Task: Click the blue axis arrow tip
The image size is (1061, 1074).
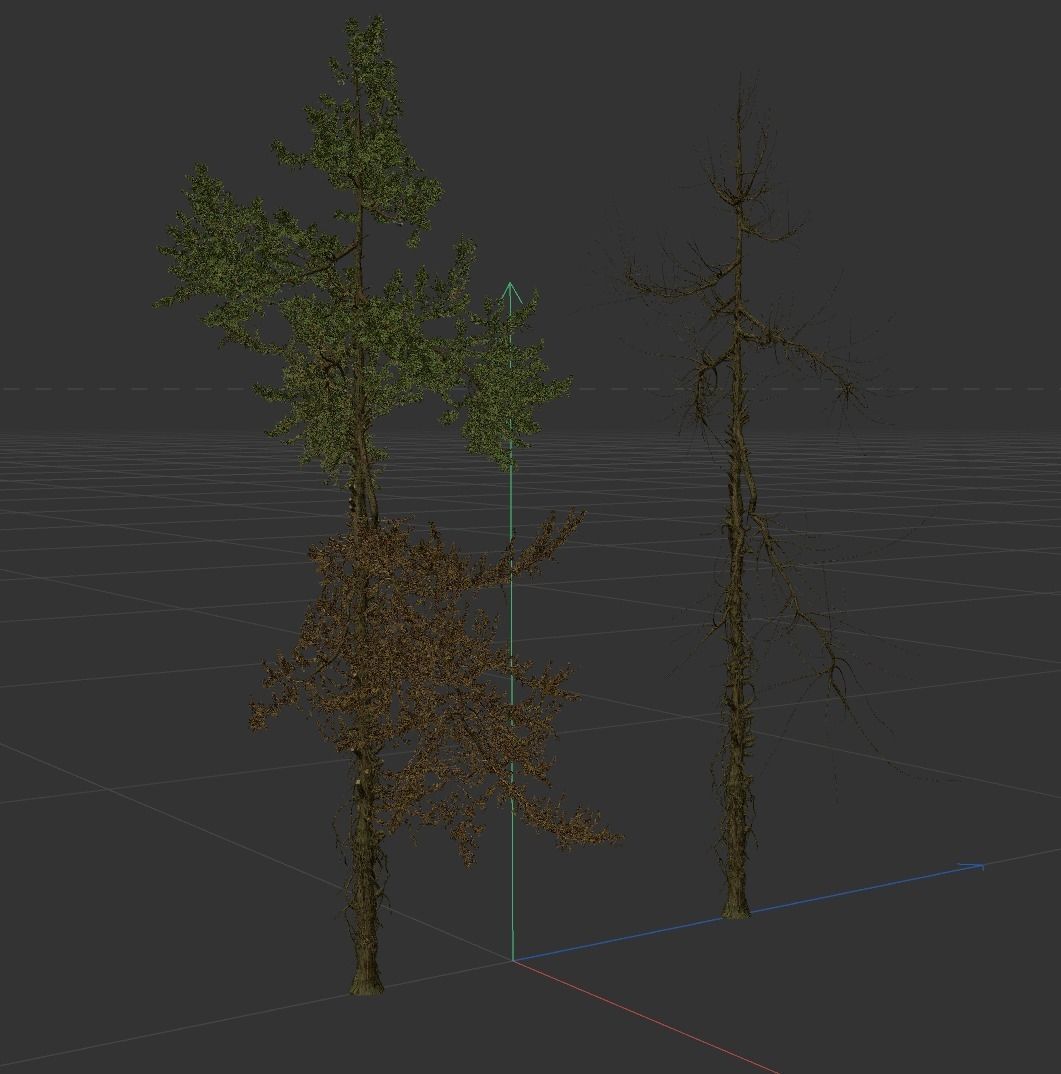Action: point(972,867)
